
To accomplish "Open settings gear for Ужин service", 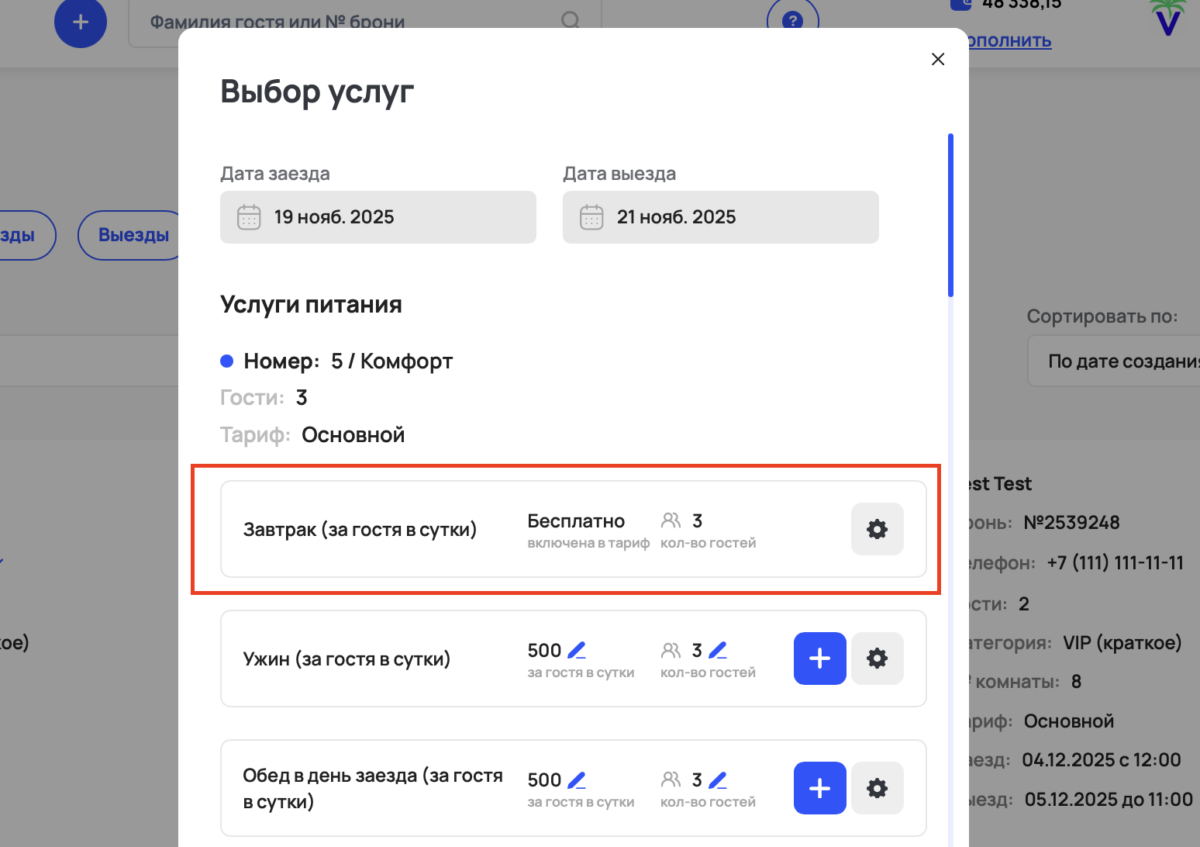I will click(x=877, y=658).
